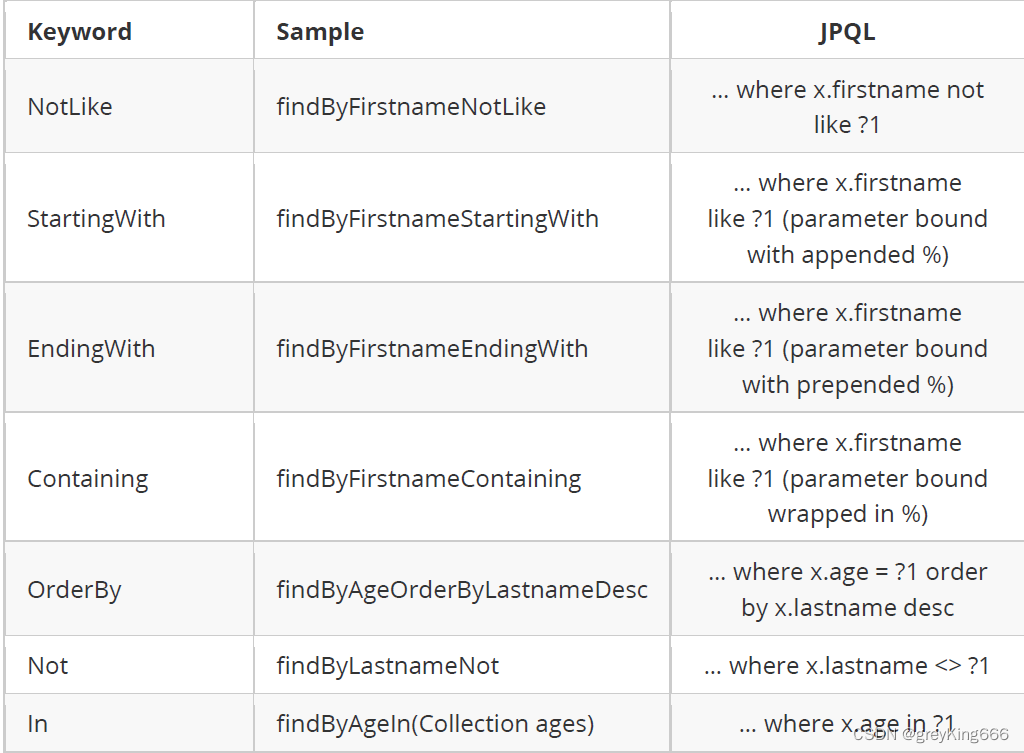Click findByFirstnameEndingWith sample text
The image size is (1024, 753).
pos(432,349)
